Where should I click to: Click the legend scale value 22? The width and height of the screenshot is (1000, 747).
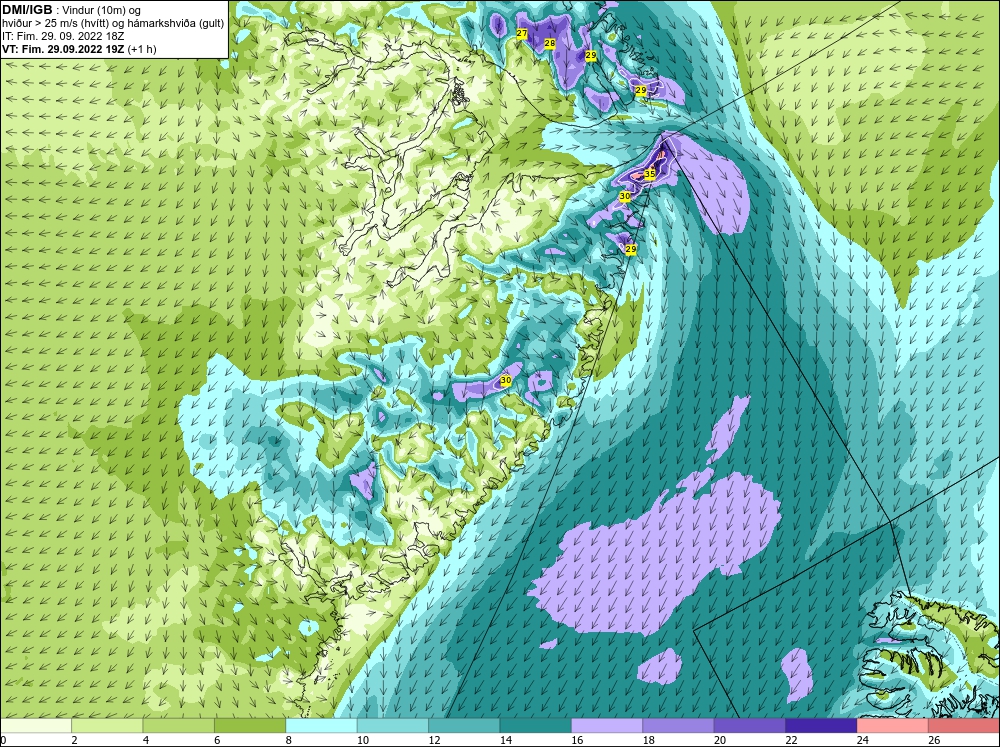pyautogui.click(x=791, y=740)
